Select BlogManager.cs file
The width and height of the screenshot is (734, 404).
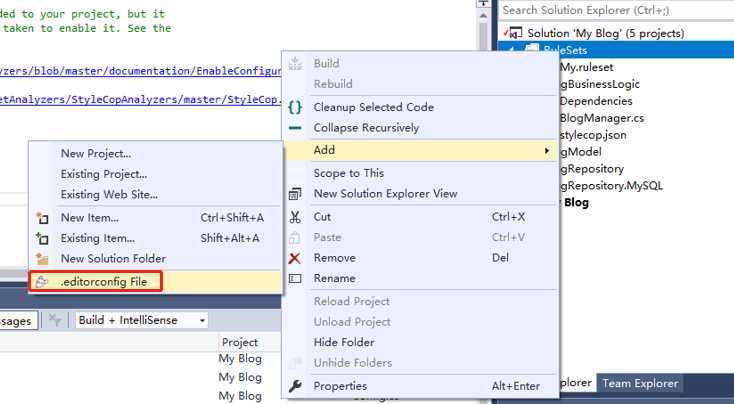tap(602, 118)
